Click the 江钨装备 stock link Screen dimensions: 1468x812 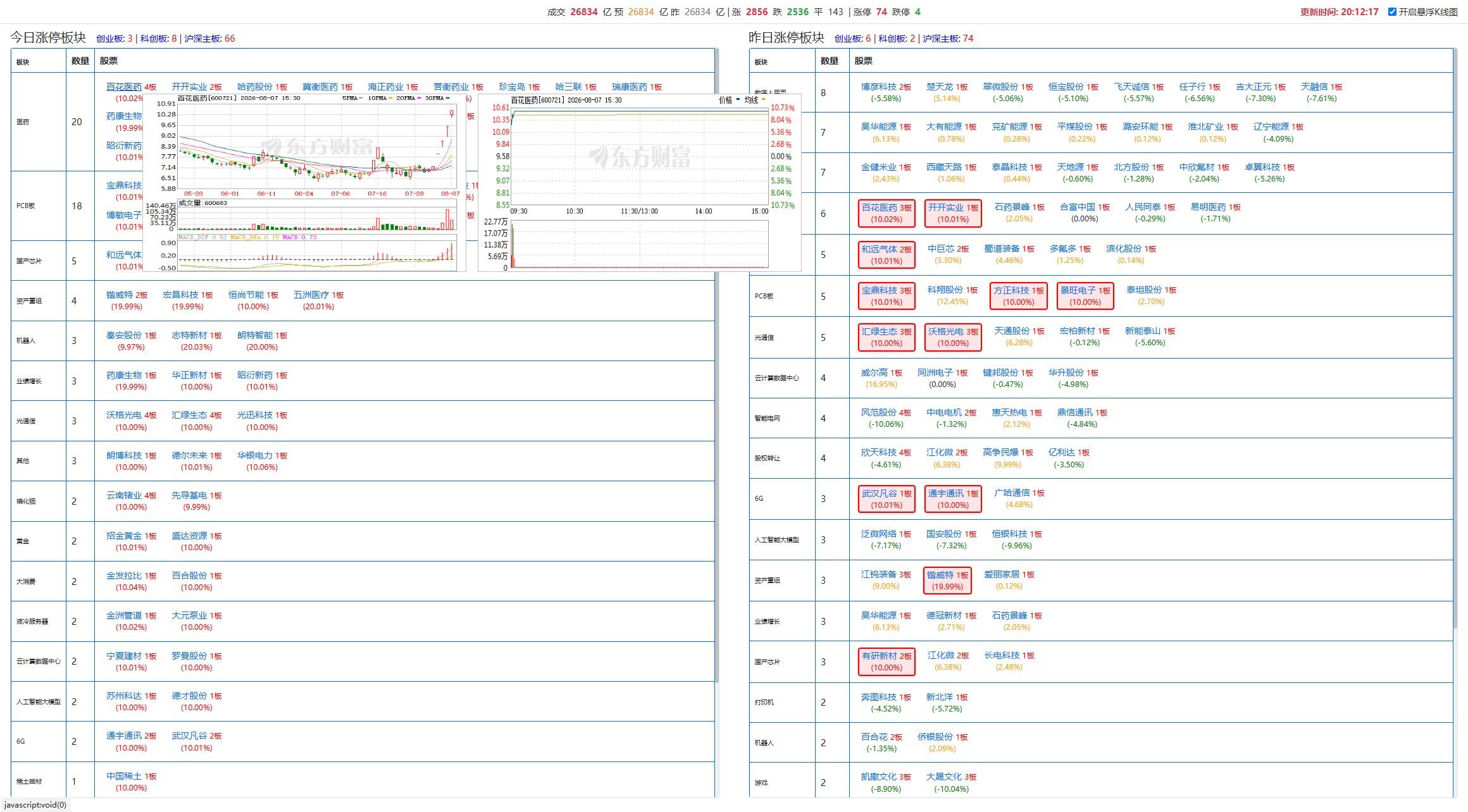[879, 574]
